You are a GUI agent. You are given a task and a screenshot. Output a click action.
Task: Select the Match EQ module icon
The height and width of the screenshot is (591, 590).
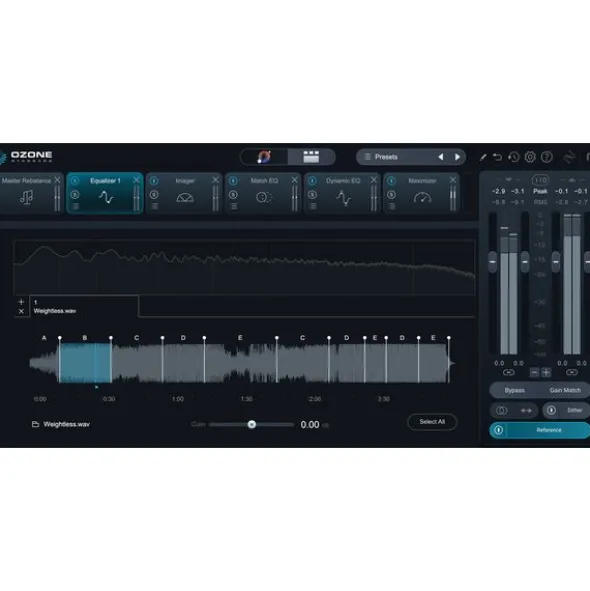pyautogui.click(x=264, y=197)
